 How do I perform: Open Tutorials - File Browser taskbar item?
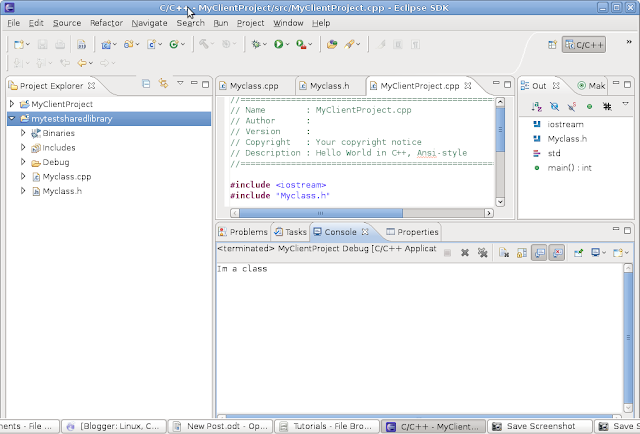(x=327, y=426)
